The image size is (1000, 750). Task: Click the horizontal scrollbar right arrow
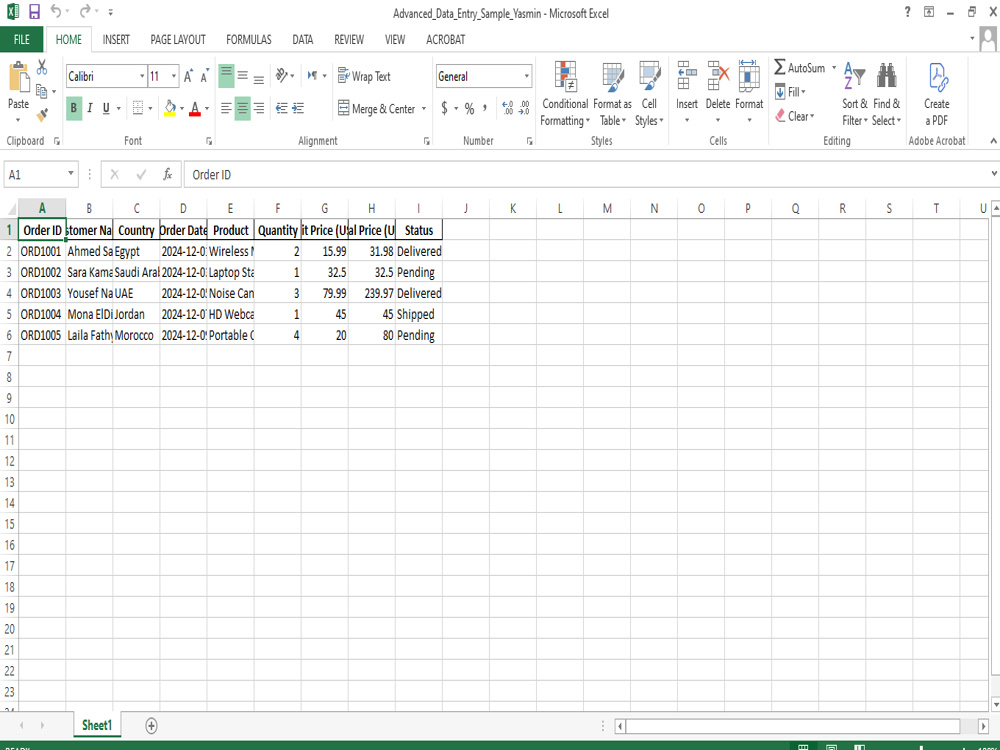pyautogui.click(x=983, y=726)
